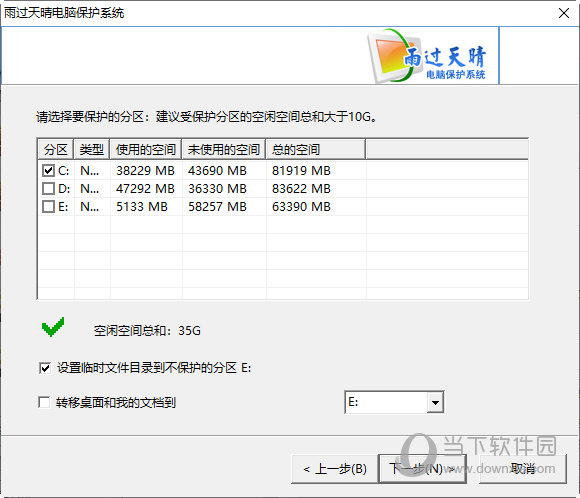Click the D: row type cell N...
580x498 pixels.
click(90, 189)
